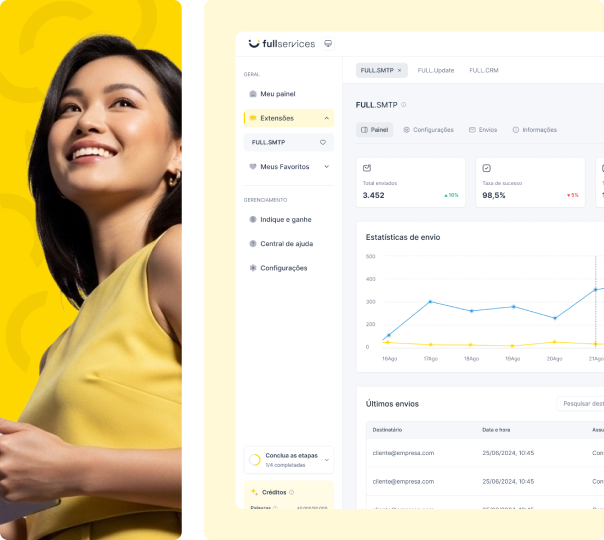Open the Informações sub-tab
Image resolution: width=604 pixels, height=540 pixels.
(535, 130)
